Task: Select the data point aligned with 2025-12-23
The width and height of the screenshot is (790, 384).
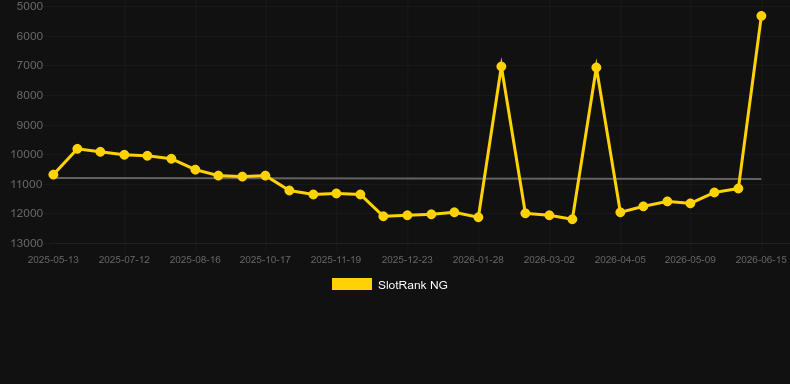Action: [x=408, y=215]
